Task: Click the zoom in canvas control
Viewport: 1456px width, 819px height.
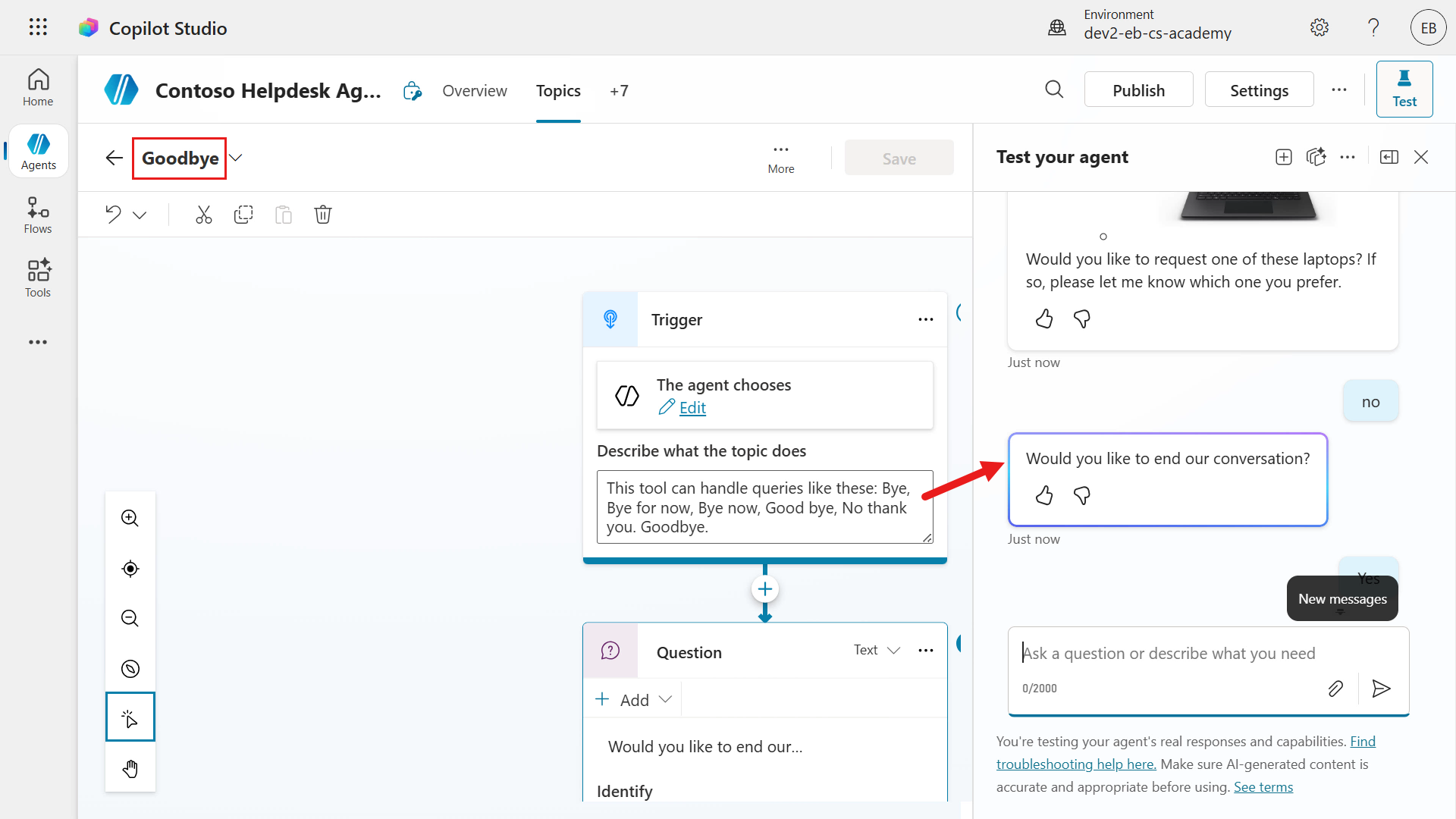Action: [130, 518]
